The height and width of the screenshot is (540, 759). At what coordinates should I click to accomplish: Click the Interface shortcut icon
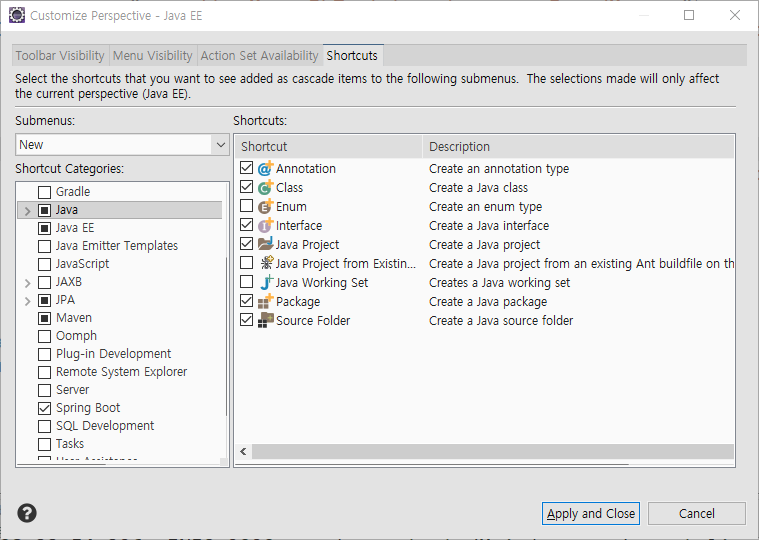coord(265,225)
